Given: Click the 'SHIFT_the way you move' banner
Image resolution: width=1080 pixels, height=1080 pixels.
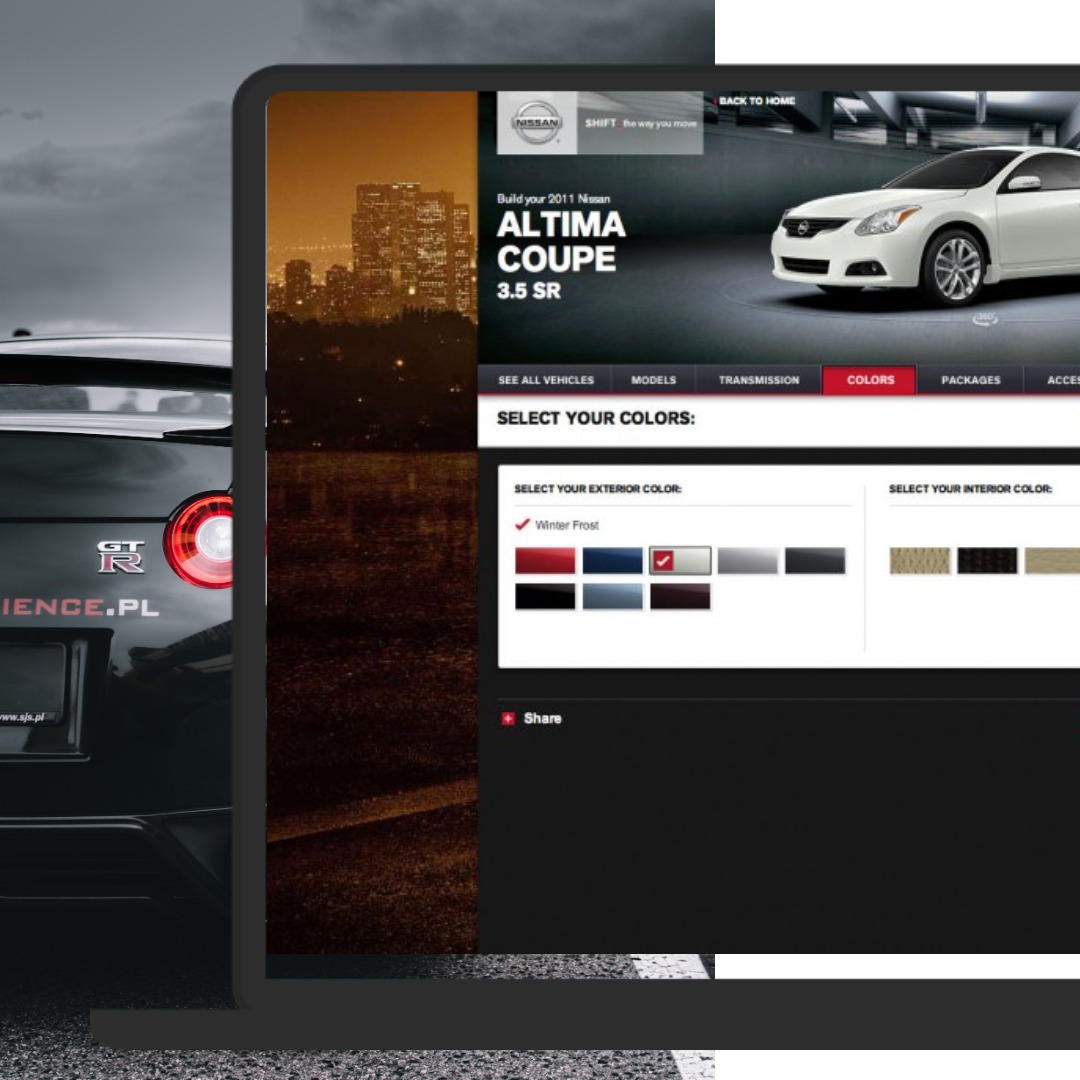Looking at the screenshot, I should pos(640,123).
